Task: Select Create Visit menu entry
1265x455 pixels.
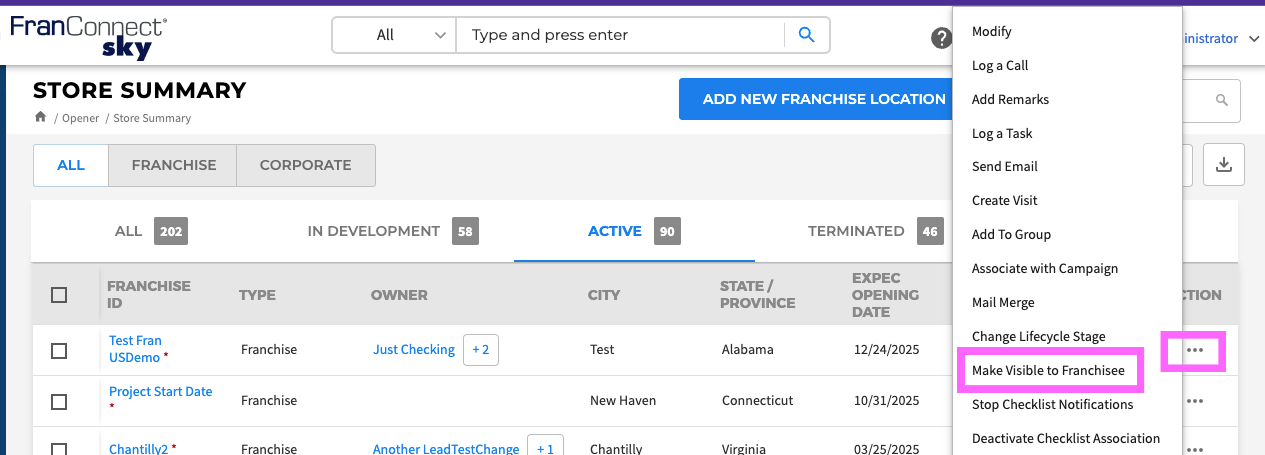Action: (x=1005, y=201)
